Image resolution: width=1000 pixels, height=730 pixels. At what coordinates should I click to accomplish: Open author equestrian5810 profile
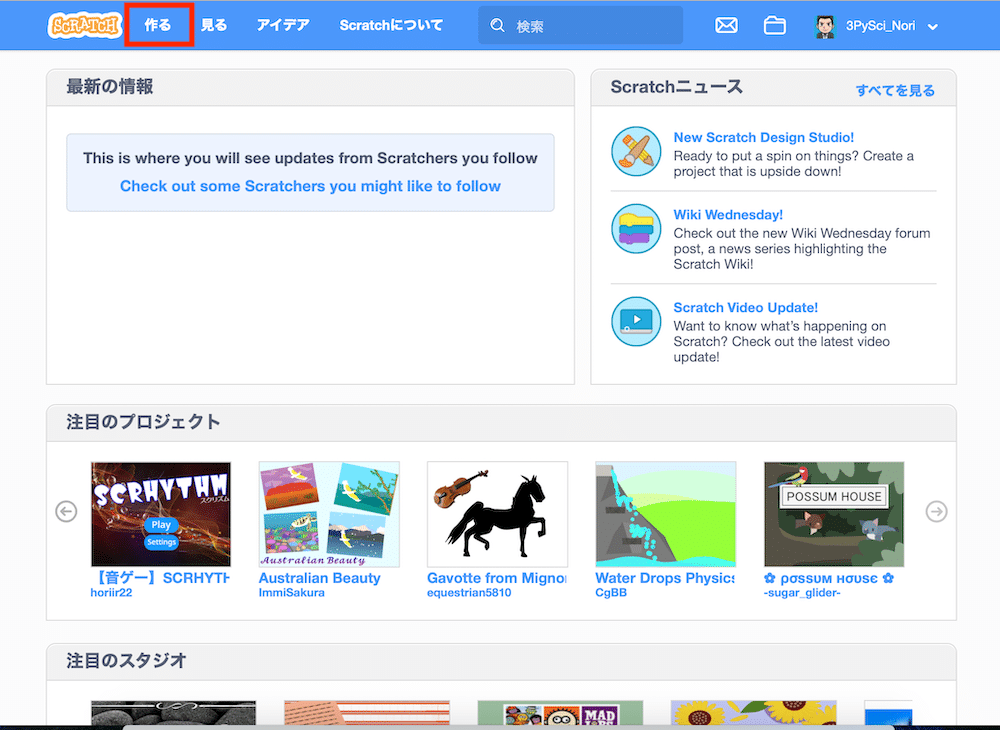[x=469, y=593]
